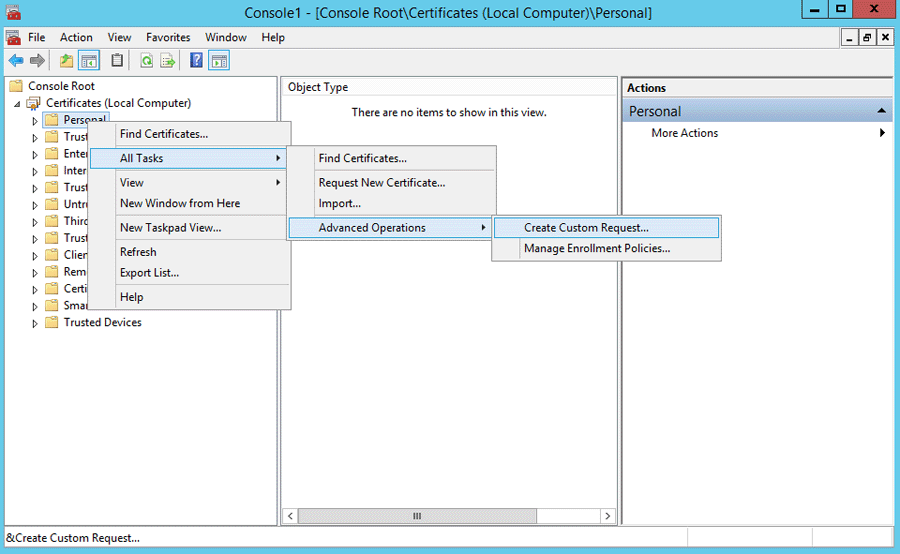This screenshot has width=900, height=554.
Task: Click the Back arrow toolbar icon
Action: point(16,61)
